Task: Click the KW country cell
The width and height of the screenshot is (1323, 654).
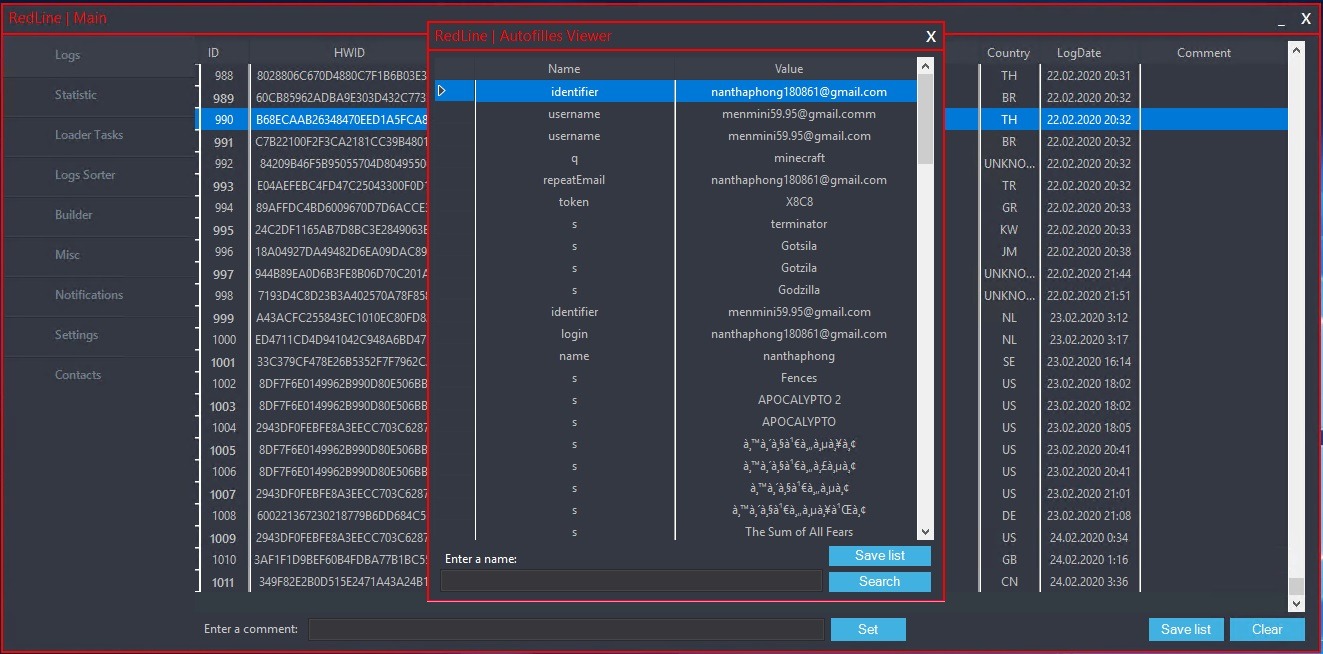Action: [1009, 230]
